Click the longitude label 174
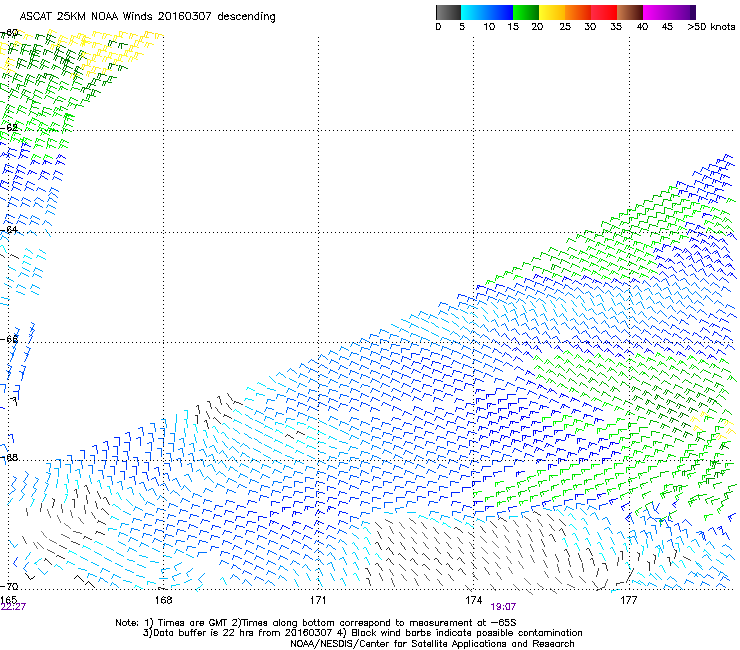This screenshot has height=650, width=740. point(473,600)
